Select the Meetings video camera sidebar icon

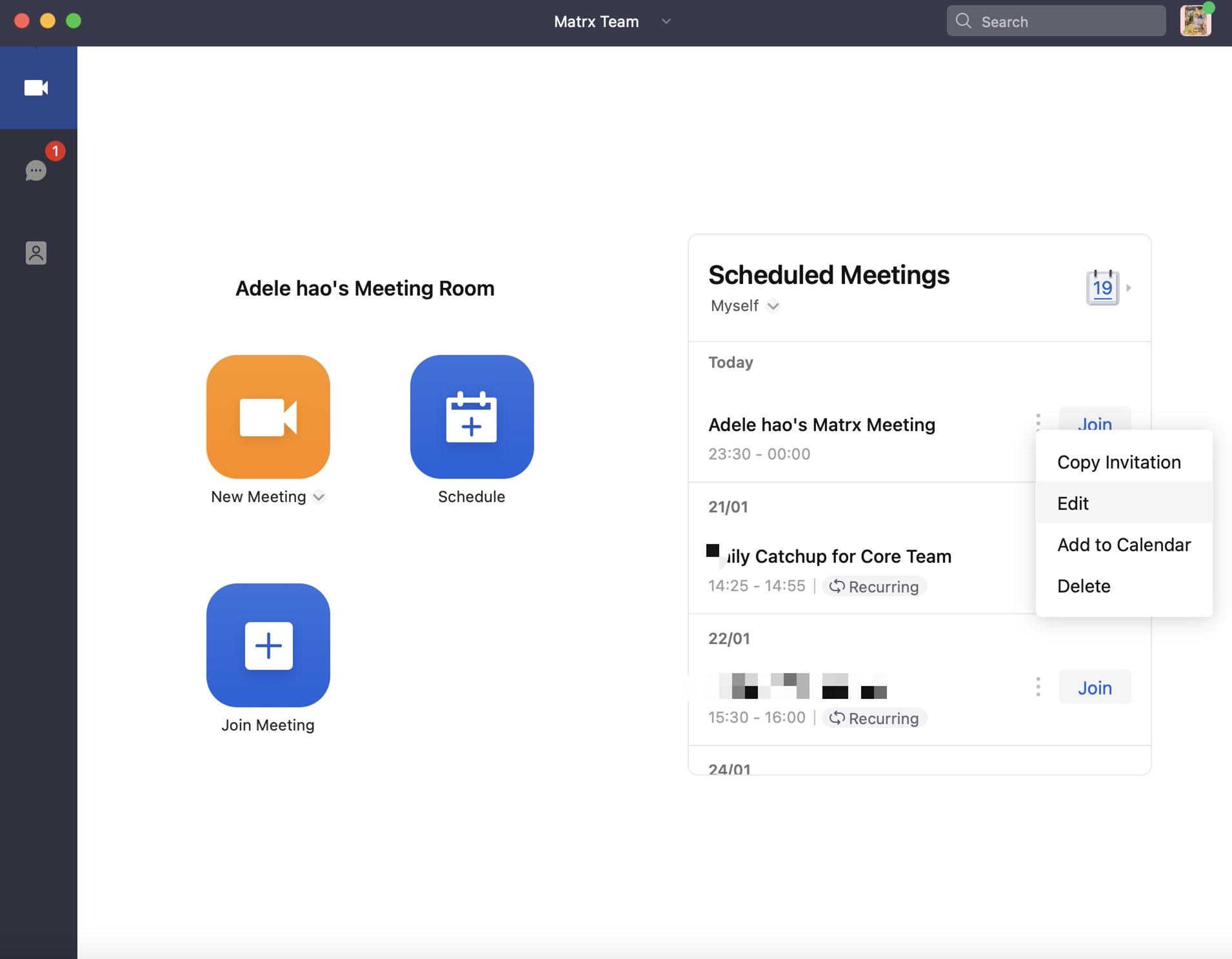pyautogui.click(x=36, y=88)
